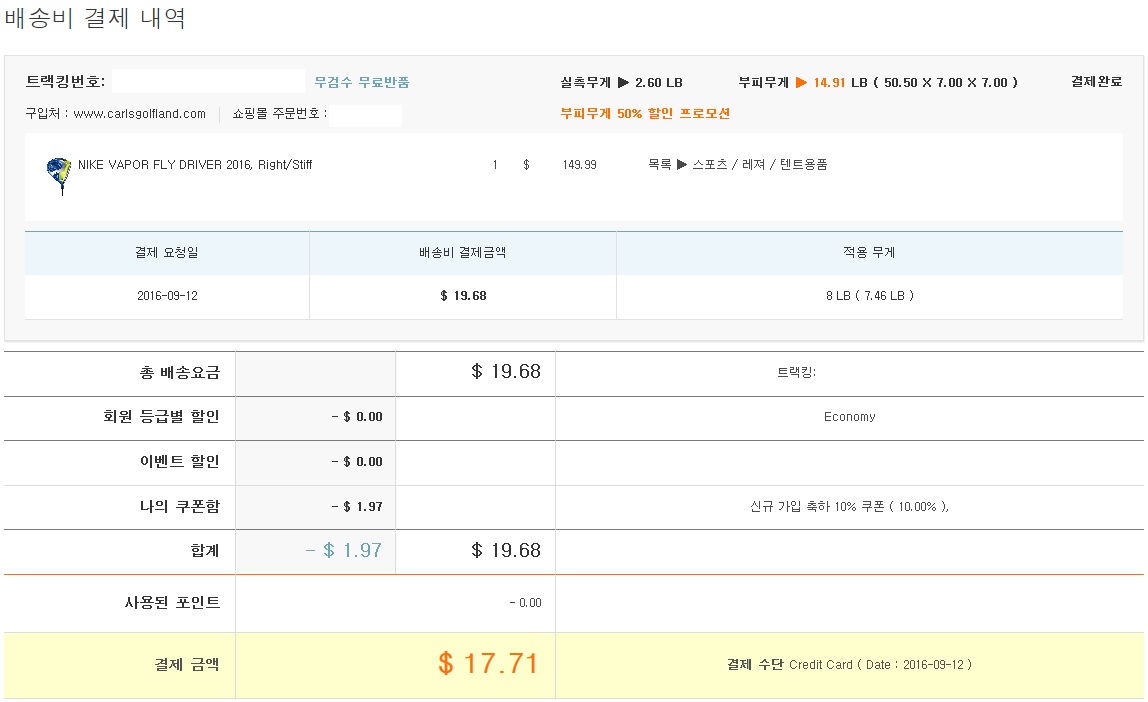Click the www.carlsgolfland.com store address
The image size is (1148, 702).
click(139, 114)
